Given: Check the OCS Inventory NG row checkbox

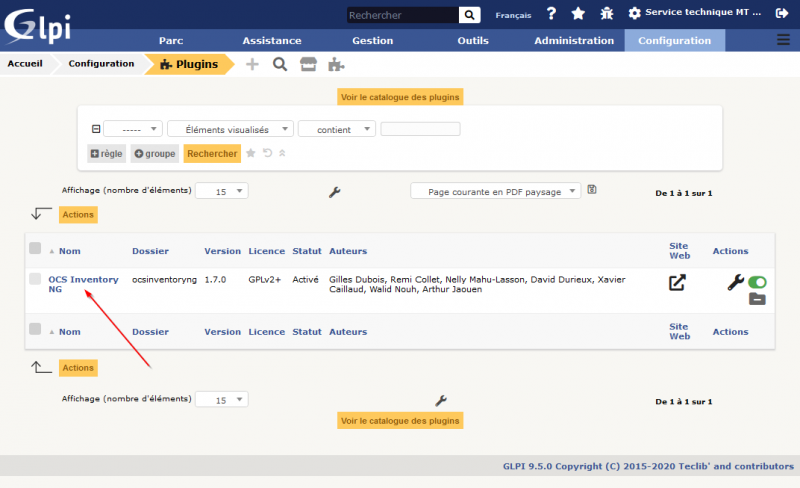Looking at the screenshot, I should point(35,279).
